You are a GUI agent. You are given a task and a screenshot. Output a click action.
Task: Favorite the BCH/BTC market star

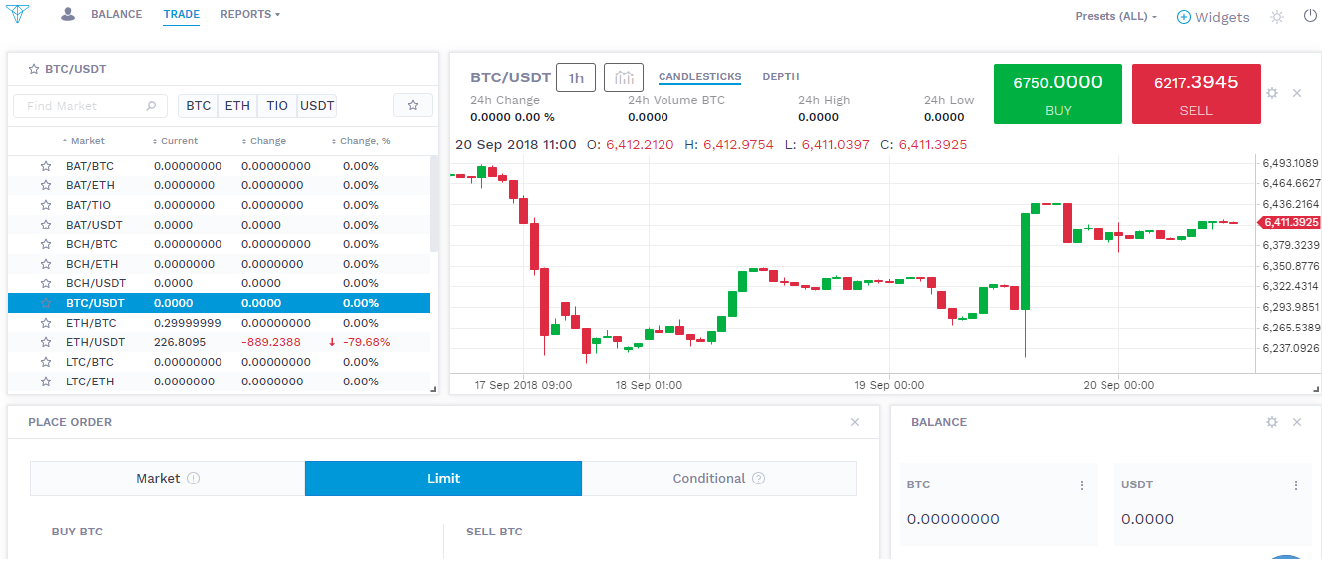46,245
